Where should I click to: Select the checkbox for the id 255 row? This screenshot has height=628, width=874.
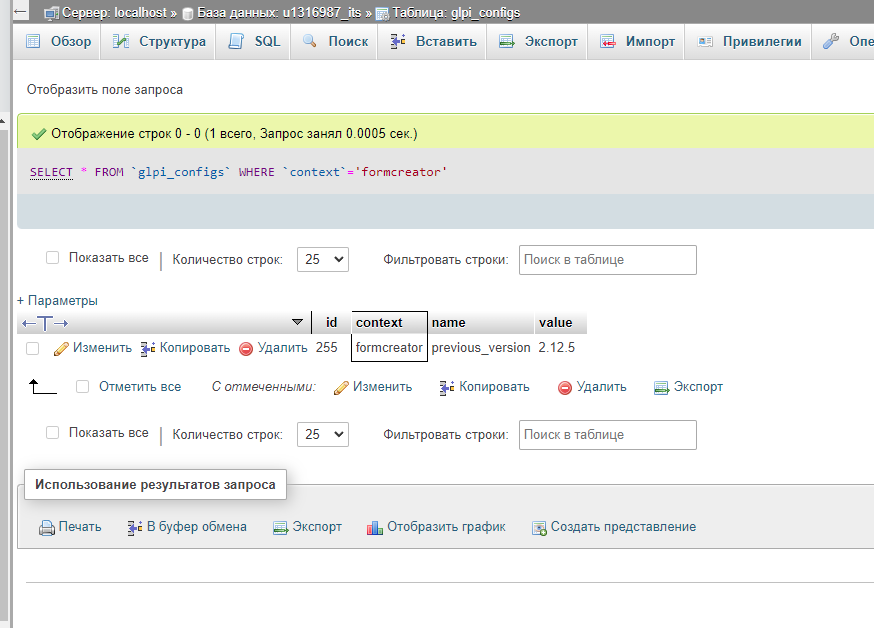[x=31, y=347]
